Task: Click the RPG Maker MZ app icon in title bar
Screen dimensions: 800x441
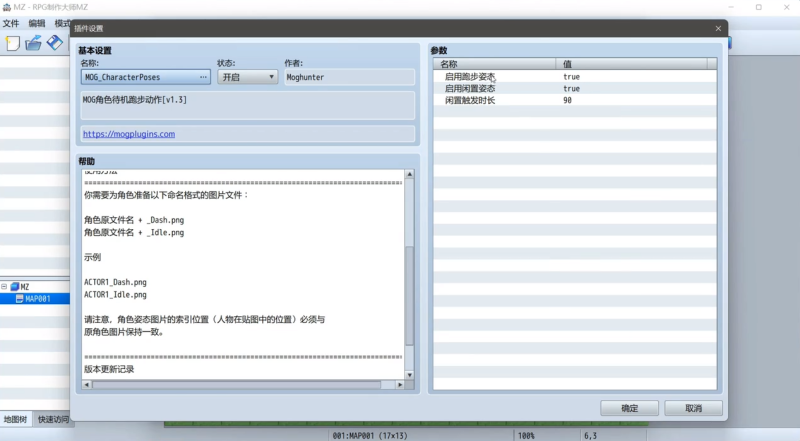Action: 7,7
